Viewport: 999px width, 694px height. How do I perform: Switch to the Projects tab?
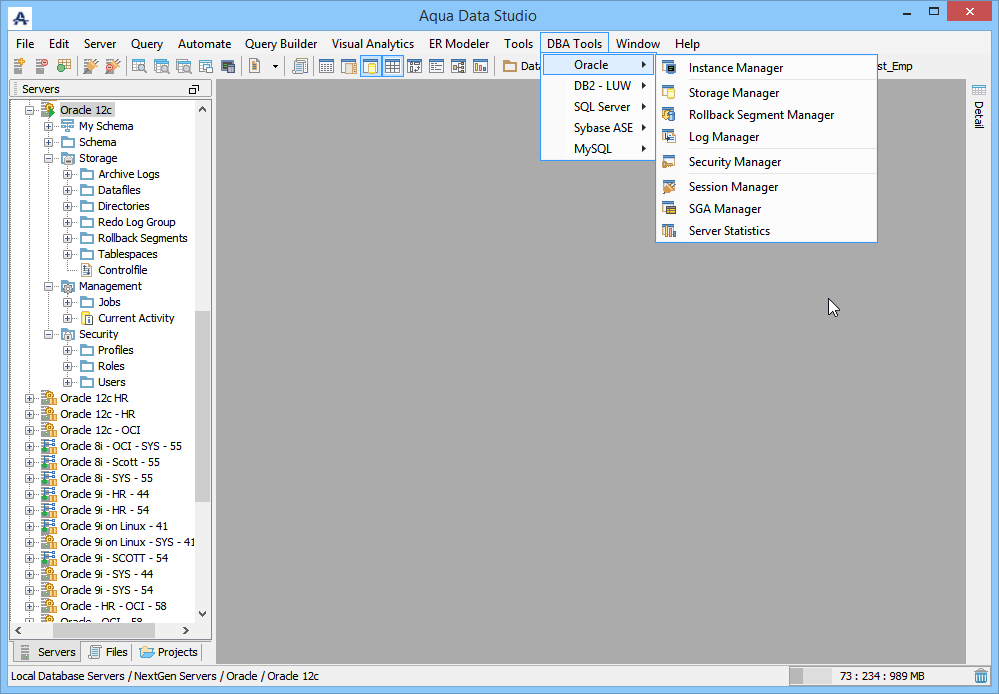(x=169, y=652)
